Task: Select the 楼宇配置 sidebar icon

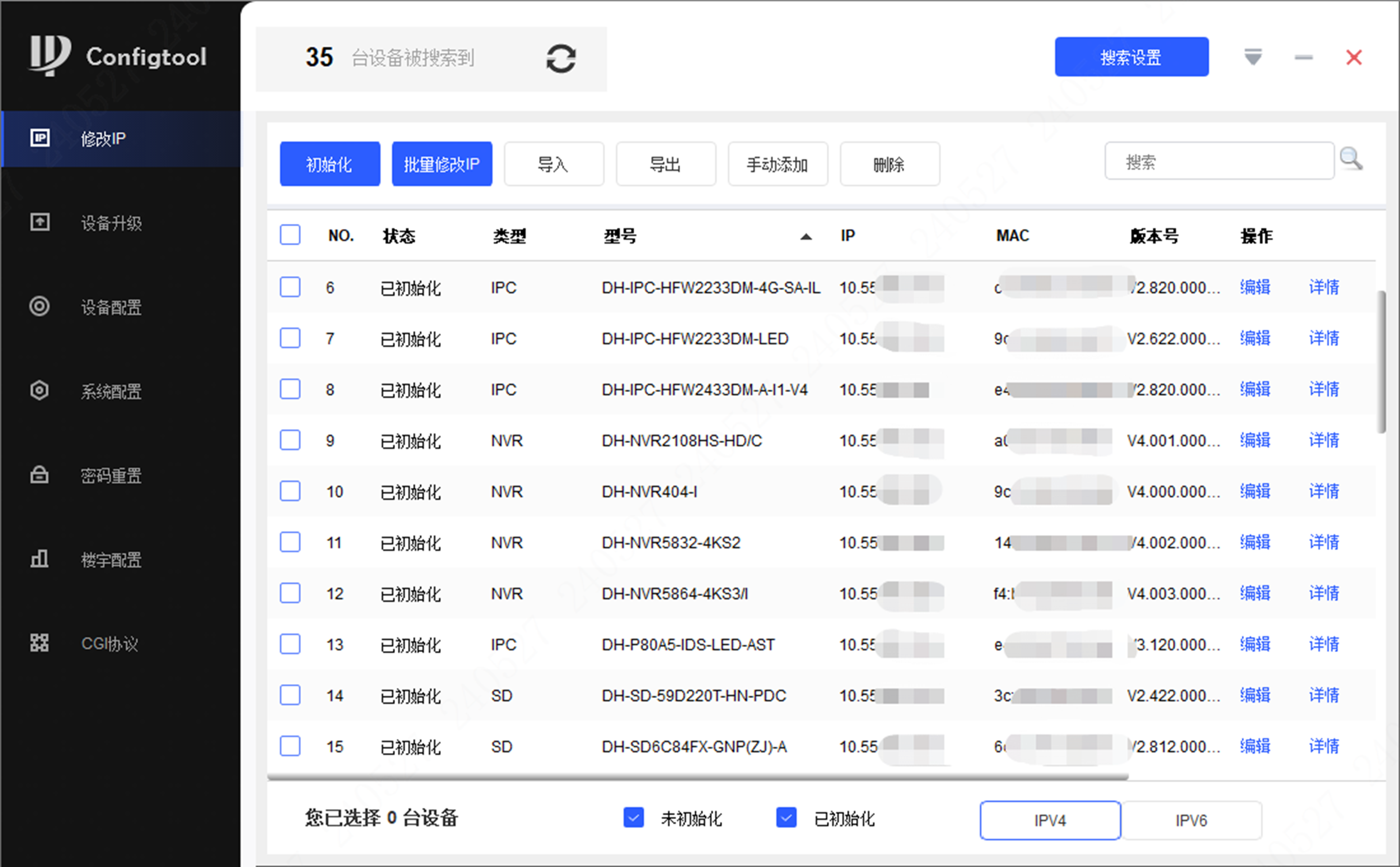Action: pyautogui.click(x=39, y=559)
